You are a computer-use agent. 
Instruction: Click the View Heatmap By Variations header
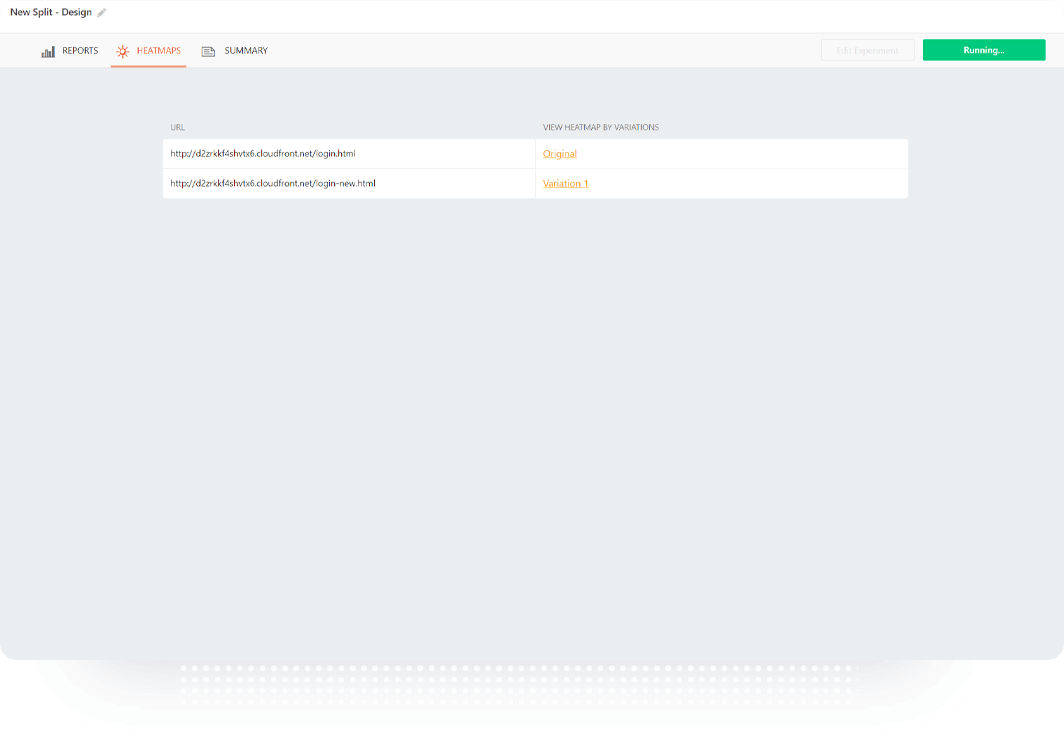600,128
